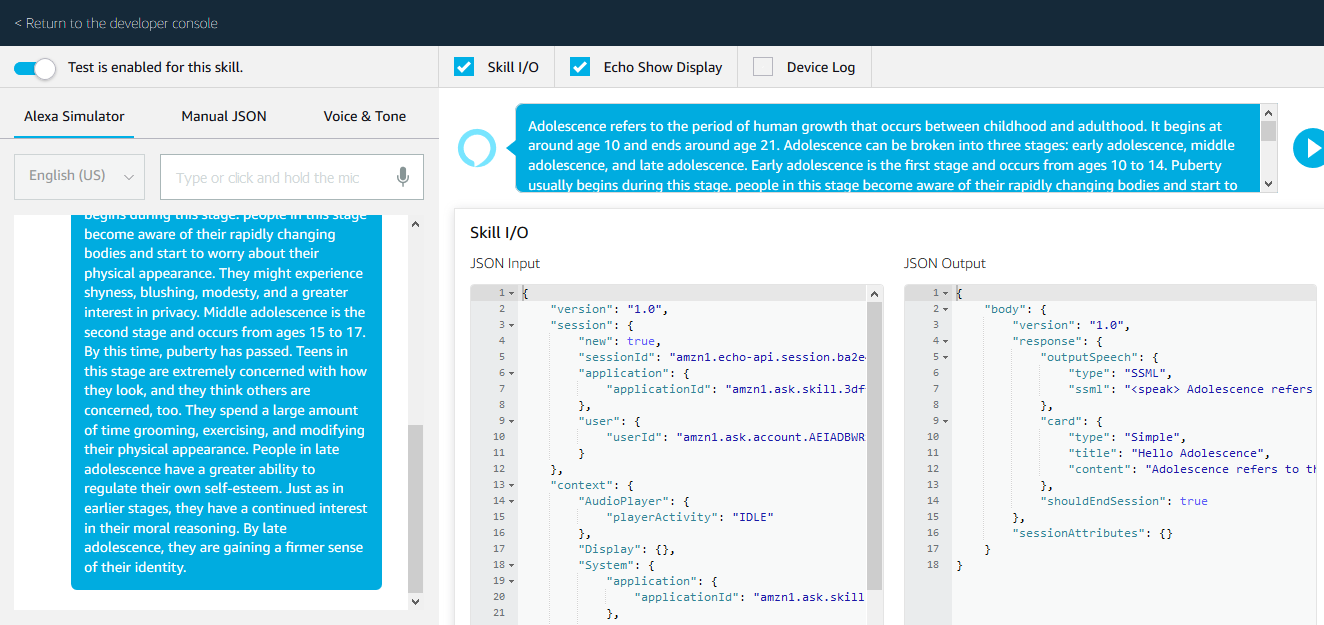Click the JSON Output heading

pos(945,263)
